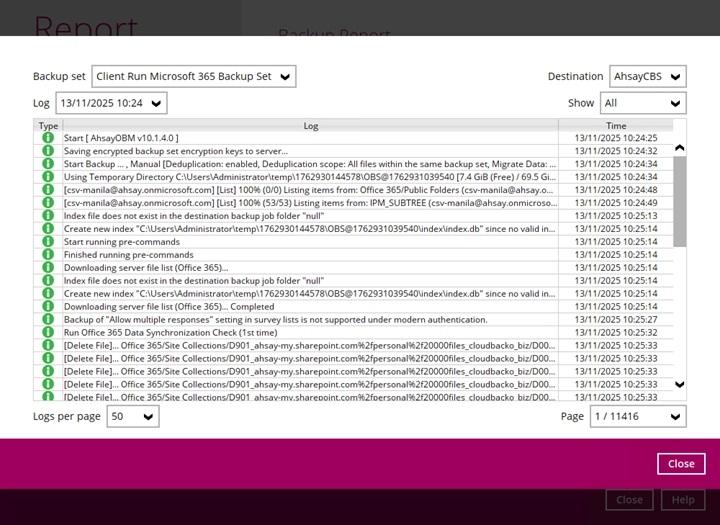This screenshot has height=525, width=720.
Task: Expand the Destination AhsayCBS dropdown
Action: coord(647,77)
